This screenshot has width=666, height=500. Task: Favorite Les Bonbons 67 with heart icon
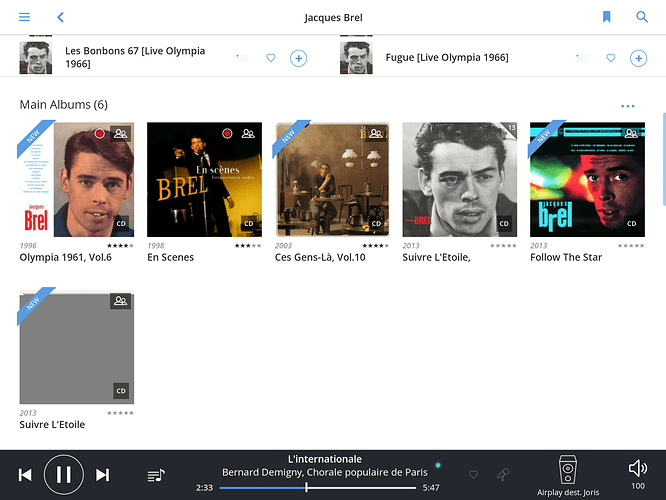pos(271,58)
